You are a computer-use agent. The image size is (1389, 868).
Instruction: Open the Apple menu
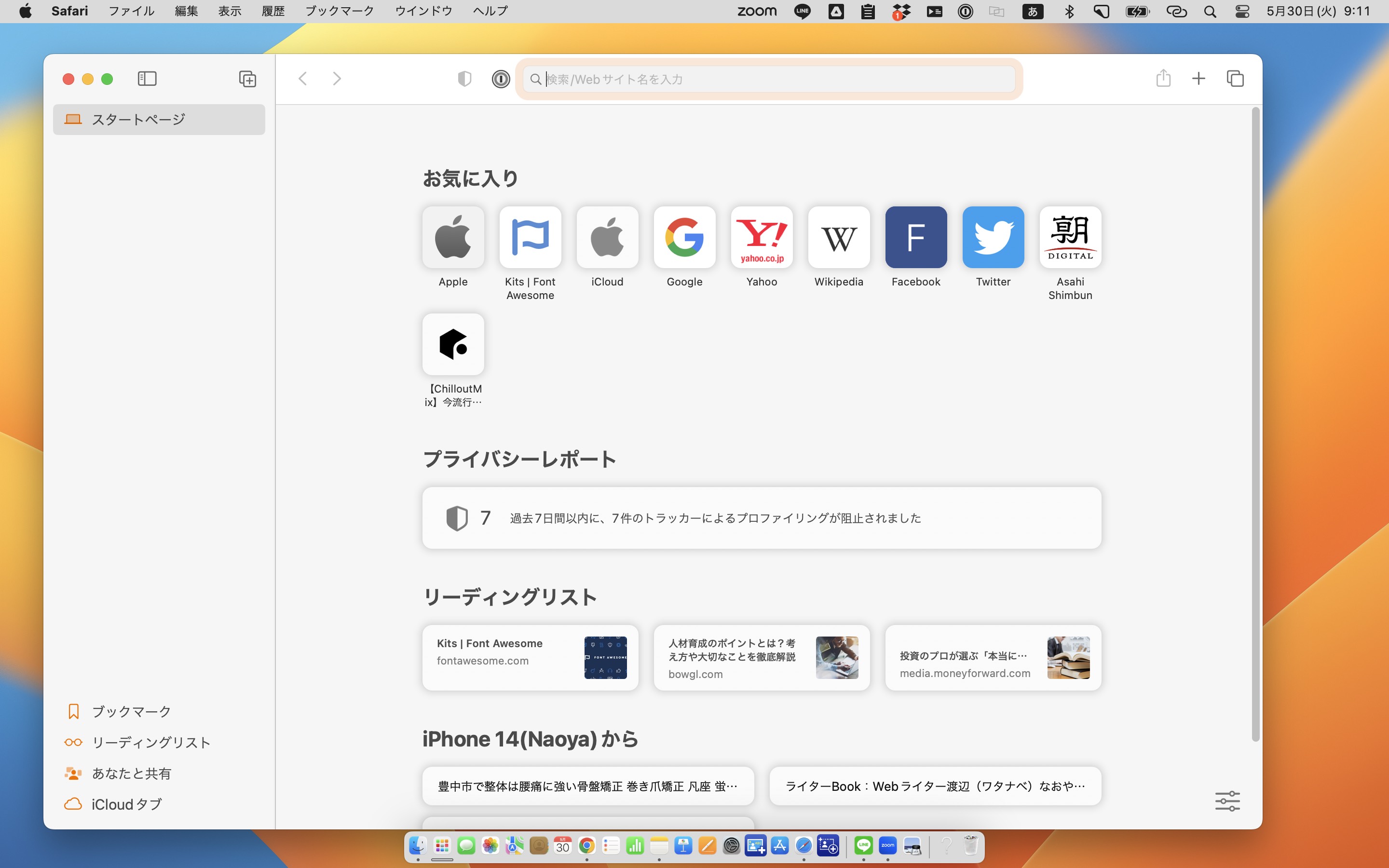pyautogui.click(x=25, y=11)
